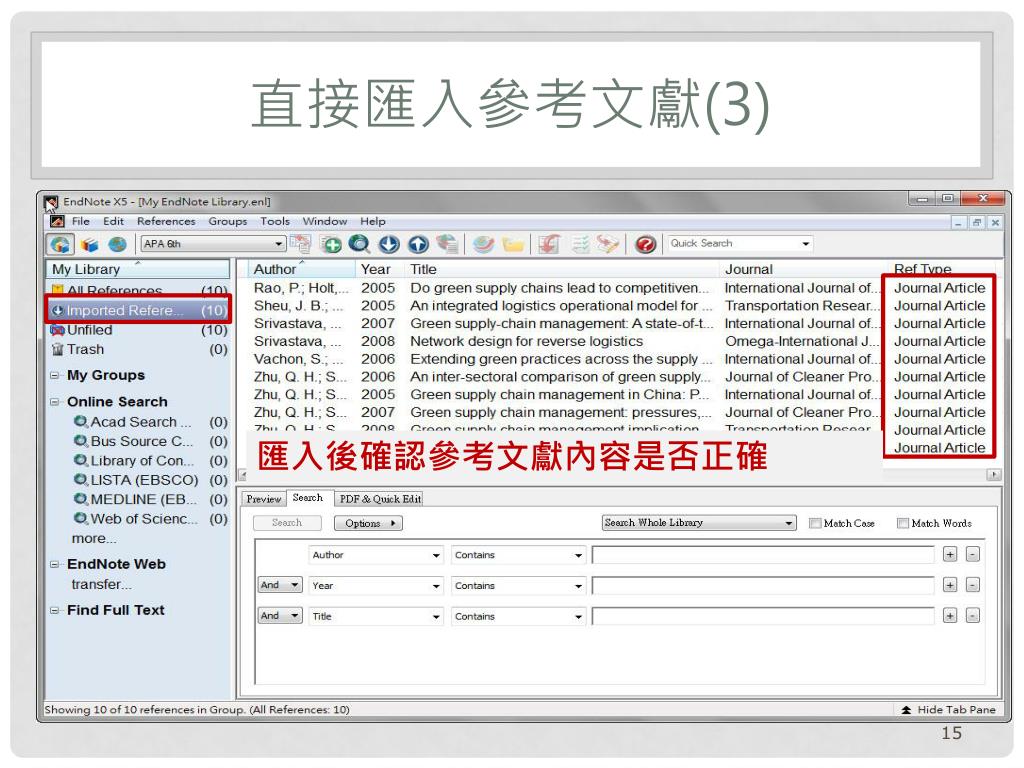Click the Return to Word Processor icon
The height and width of the screenshot is (768, 1024).
tap(607, 244)
